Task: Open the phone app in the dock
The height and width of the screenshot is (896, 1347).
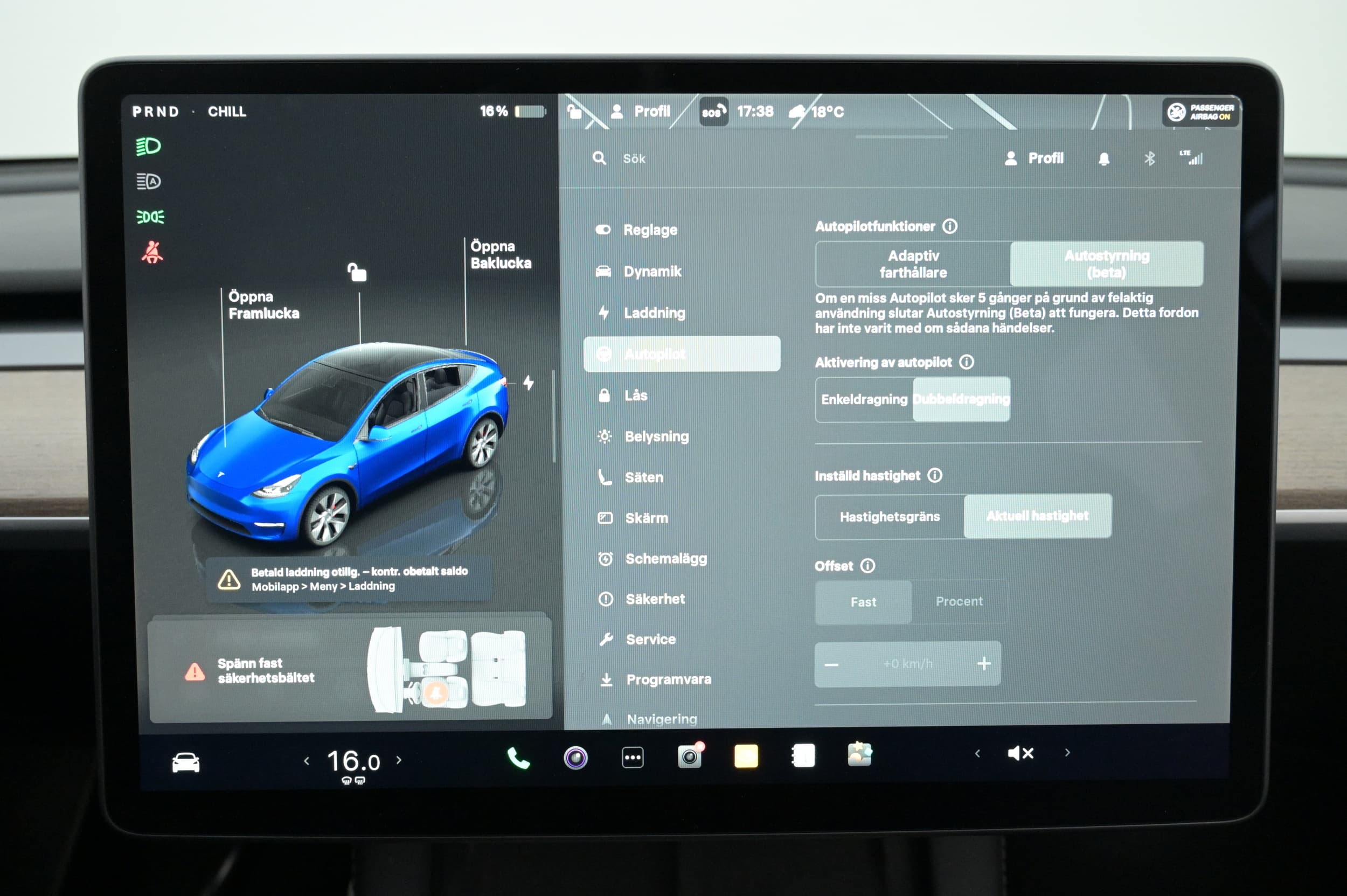Action: [x=518, y=758]
